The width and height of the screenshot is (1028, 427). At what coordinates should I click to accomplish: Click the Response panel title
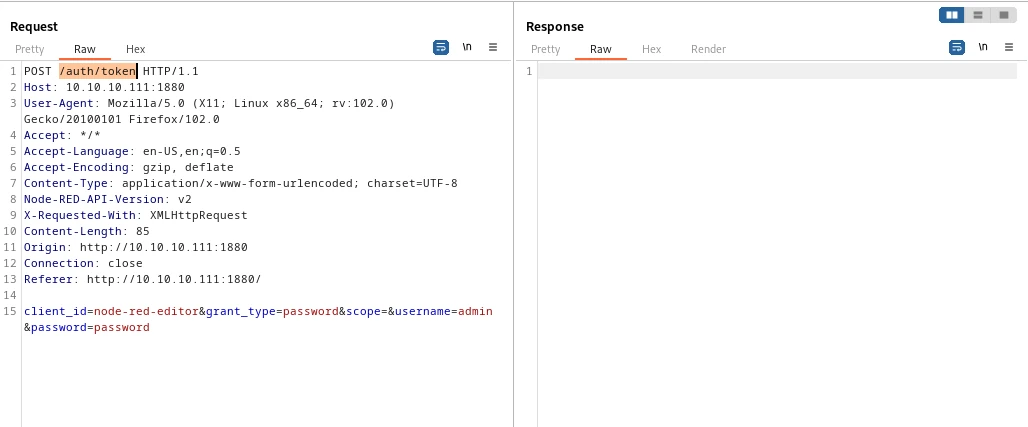555,27
